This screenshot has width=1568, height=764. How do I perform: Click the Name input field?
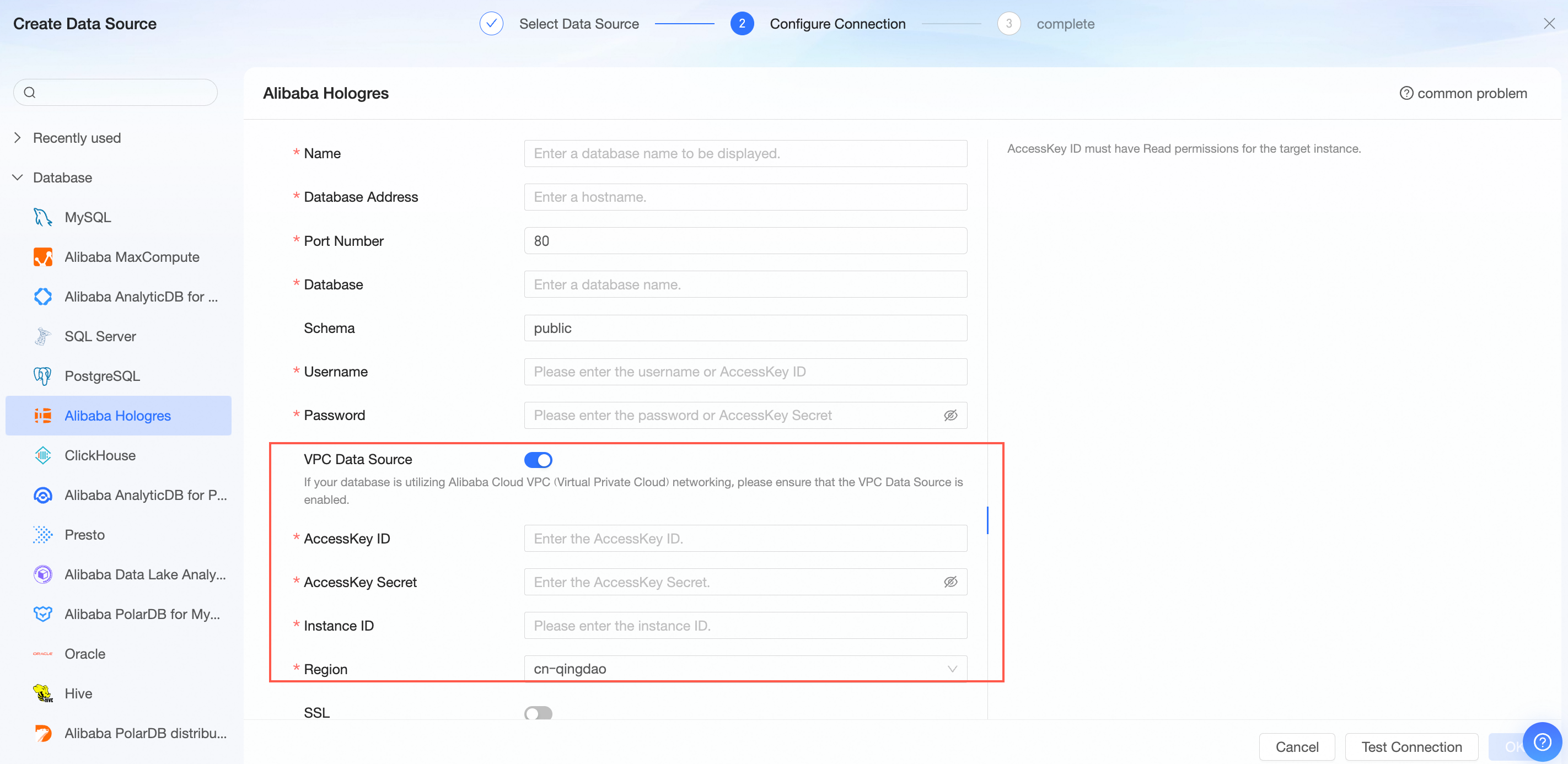pyautogui.click(x=745, y=153)
